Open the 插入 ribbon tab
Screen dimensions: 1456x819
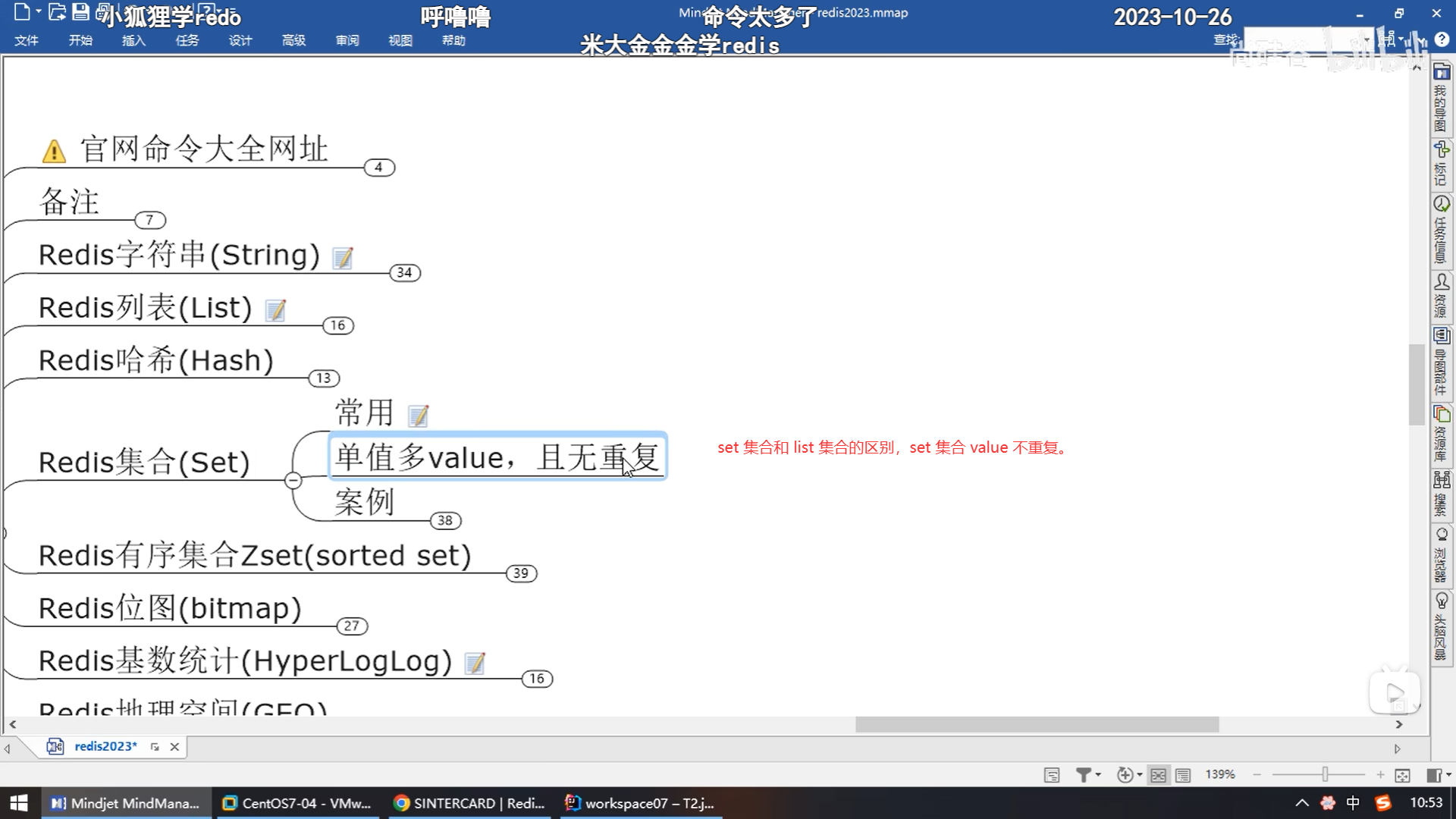pyautogui.click(x=133, y=40)
